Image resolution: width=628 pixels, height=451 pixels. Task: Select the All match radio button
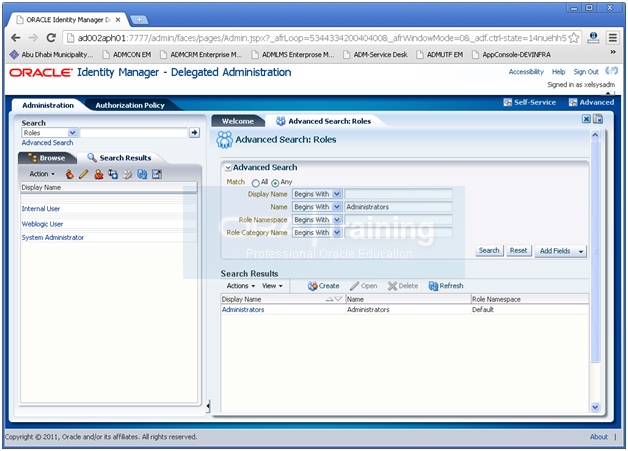pos(256,183)
